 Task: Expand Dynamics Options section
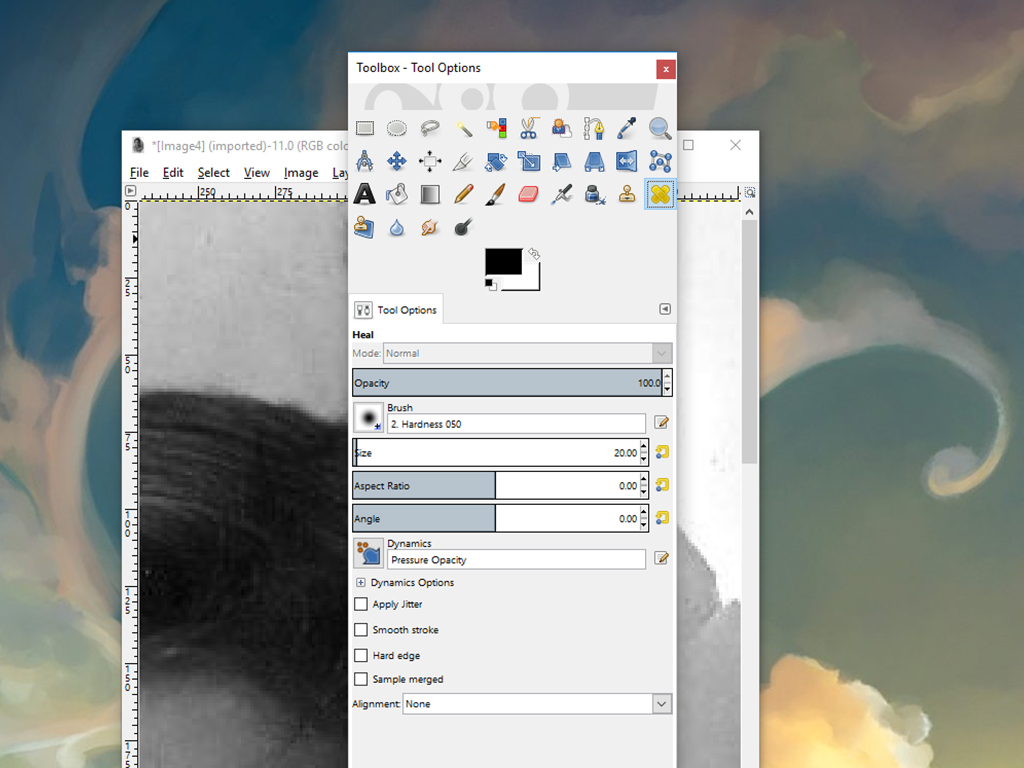click(x=361, y=583)
